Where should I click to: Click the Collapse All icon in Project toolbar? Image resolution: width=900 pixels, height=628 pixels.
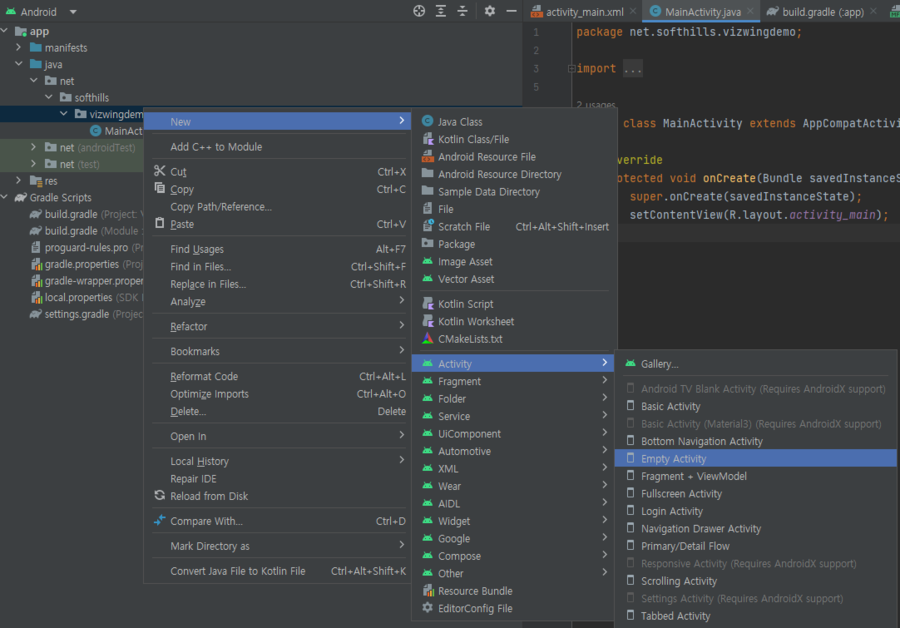tap(464, 11)
